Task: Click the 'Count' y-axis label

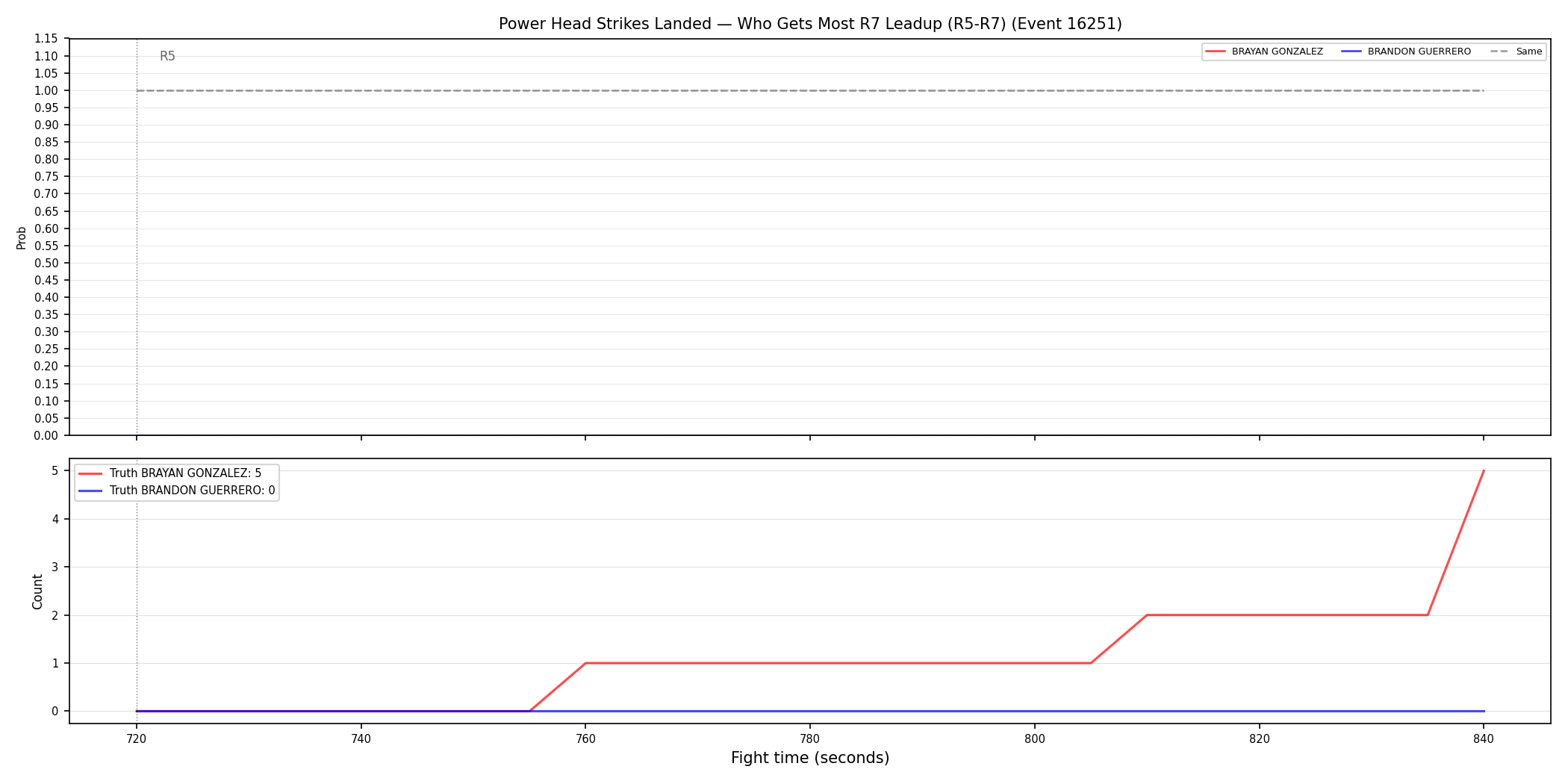Action: click(37, 591)
